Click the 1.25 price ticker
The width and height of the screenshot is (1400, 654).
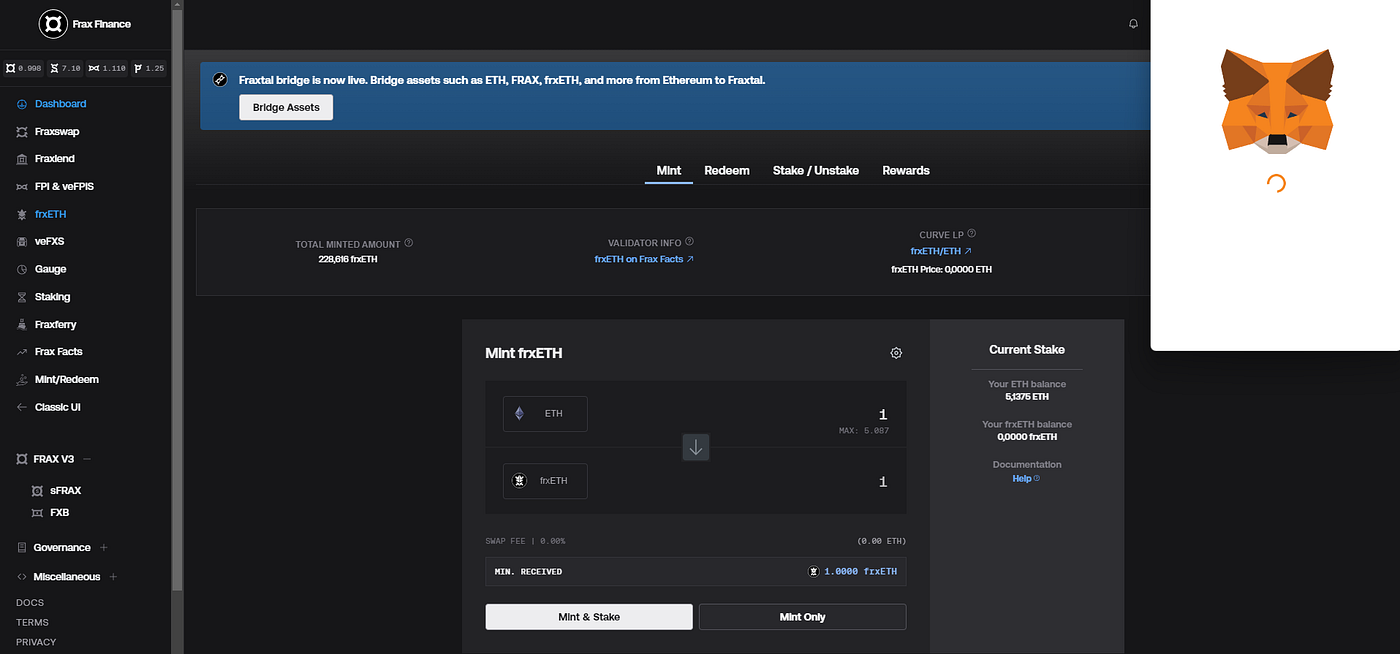148,69
